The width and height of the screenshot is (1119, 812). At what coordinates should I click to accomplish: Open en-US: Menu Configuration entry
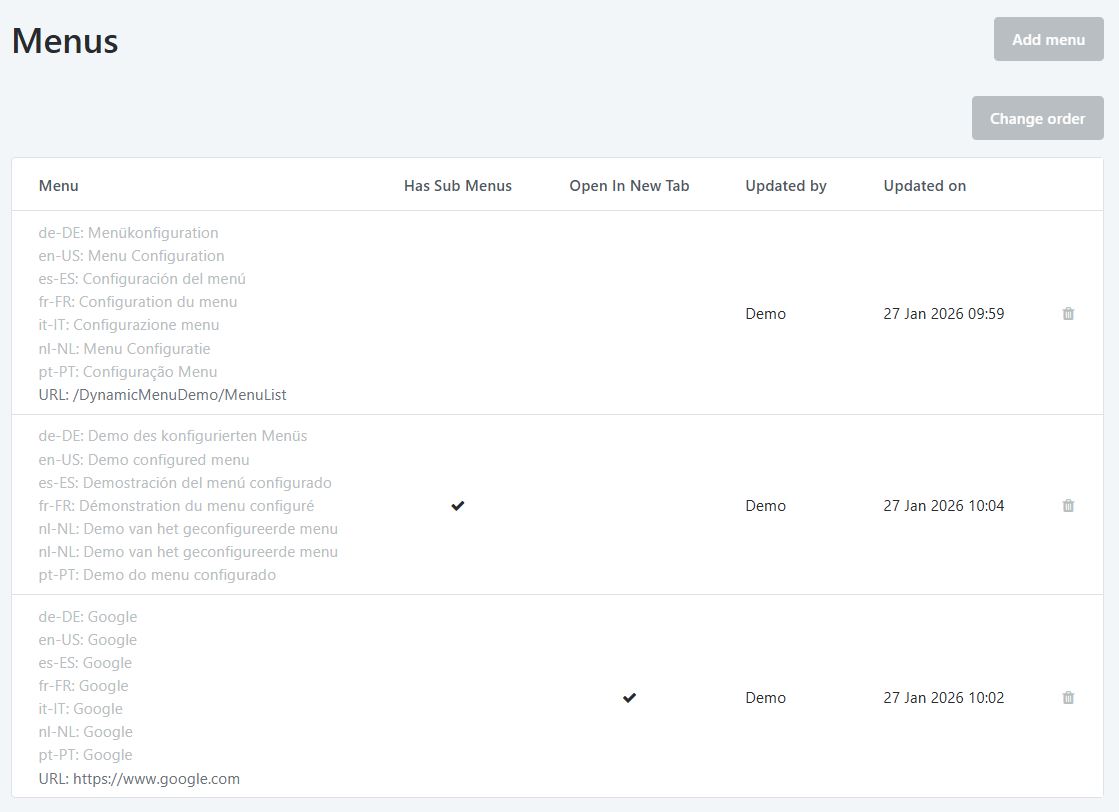(x=131, y=255)
